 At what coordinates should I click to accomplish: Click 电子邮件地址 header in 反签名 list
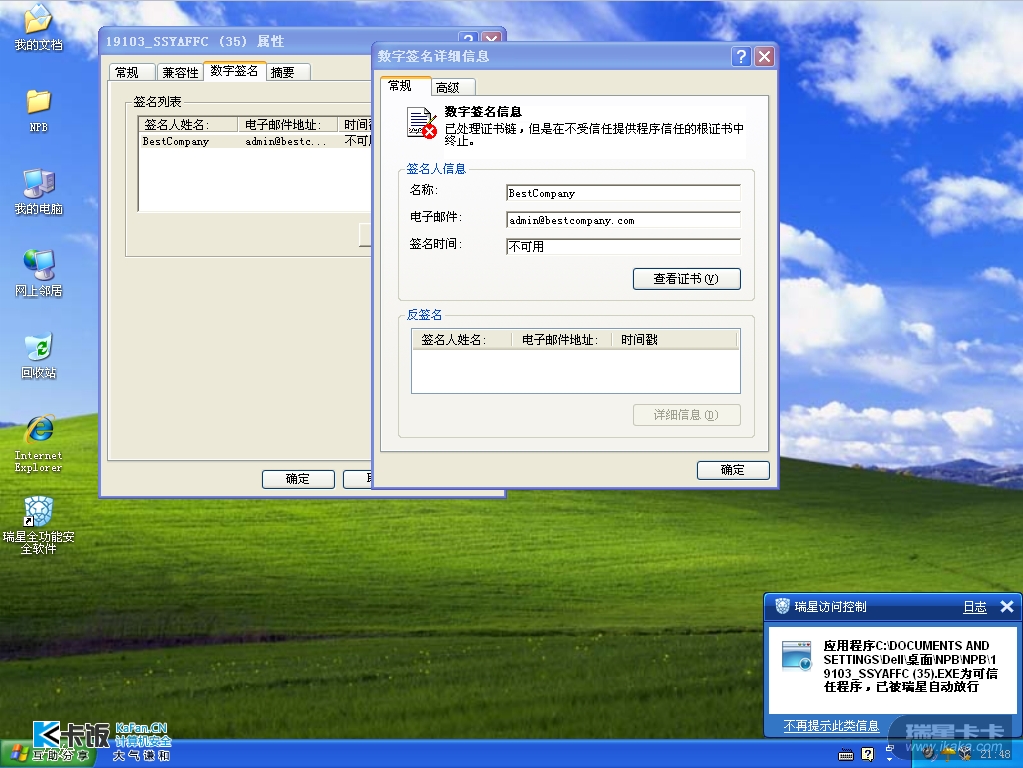pos(562,339)
